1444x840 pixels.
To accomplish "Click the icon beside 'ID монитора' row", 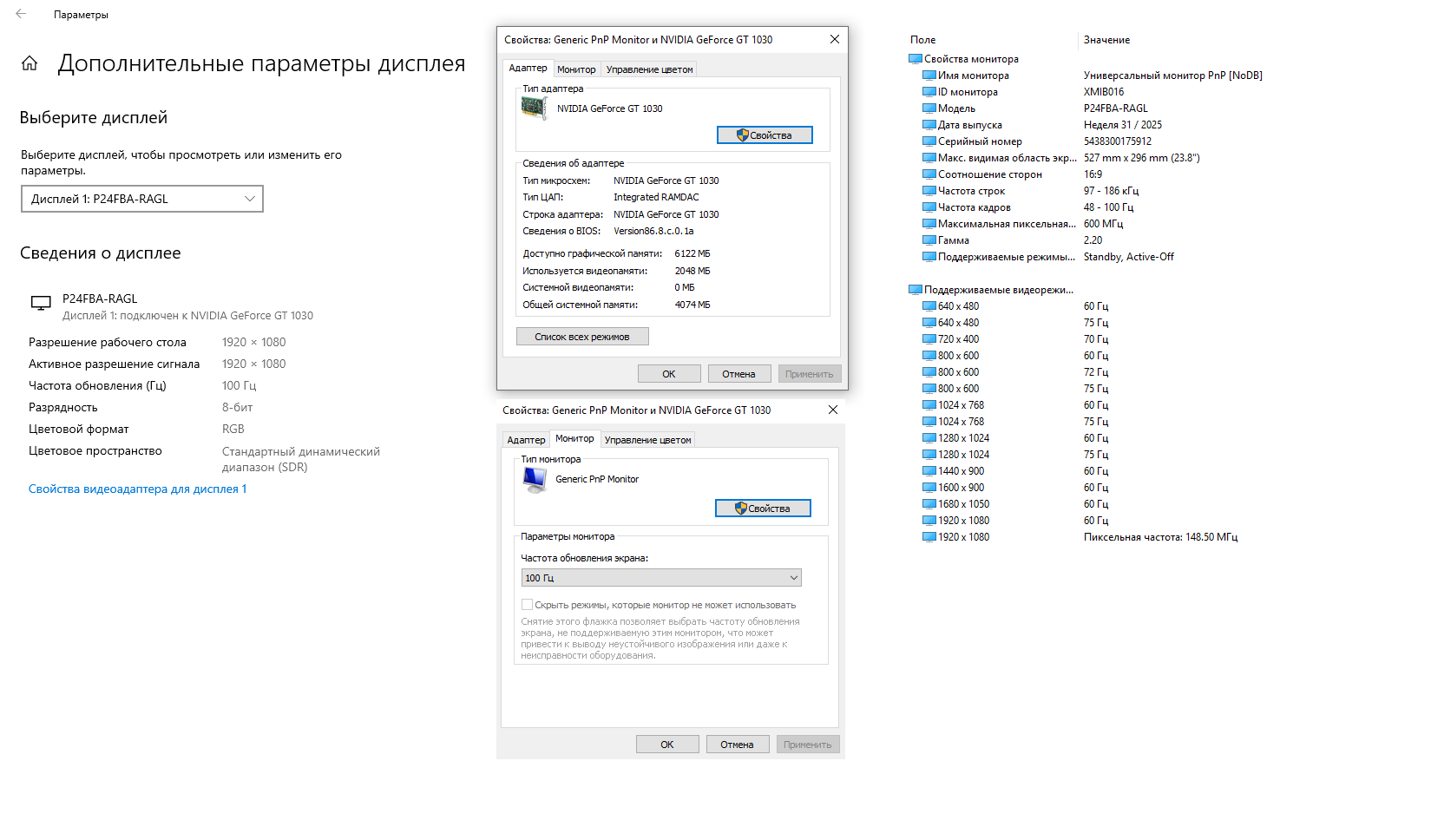I will coord(929,92).
